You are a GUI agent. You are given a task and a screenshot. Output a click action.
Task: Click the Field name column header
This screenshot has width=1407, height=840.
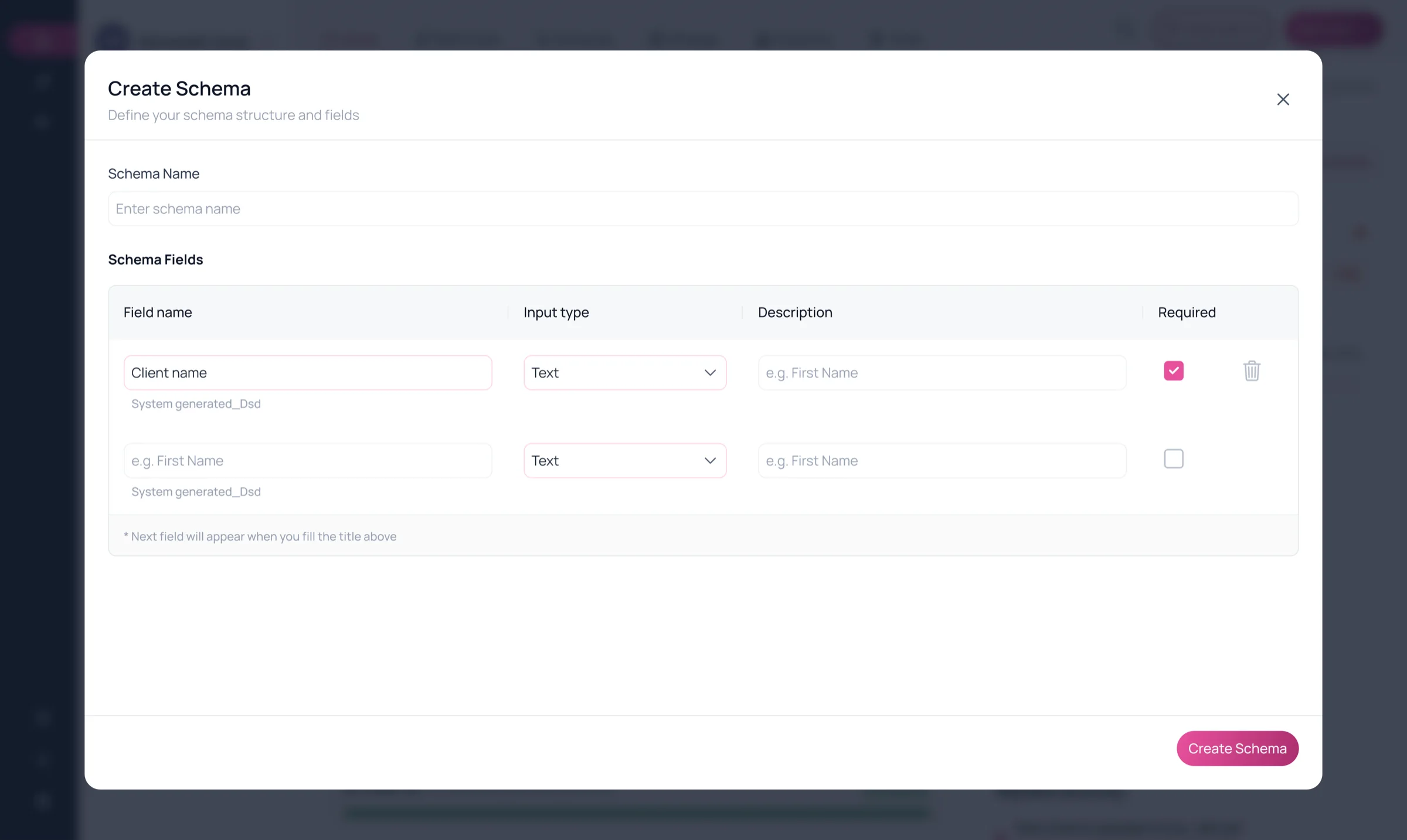click(x=158, y=312)
